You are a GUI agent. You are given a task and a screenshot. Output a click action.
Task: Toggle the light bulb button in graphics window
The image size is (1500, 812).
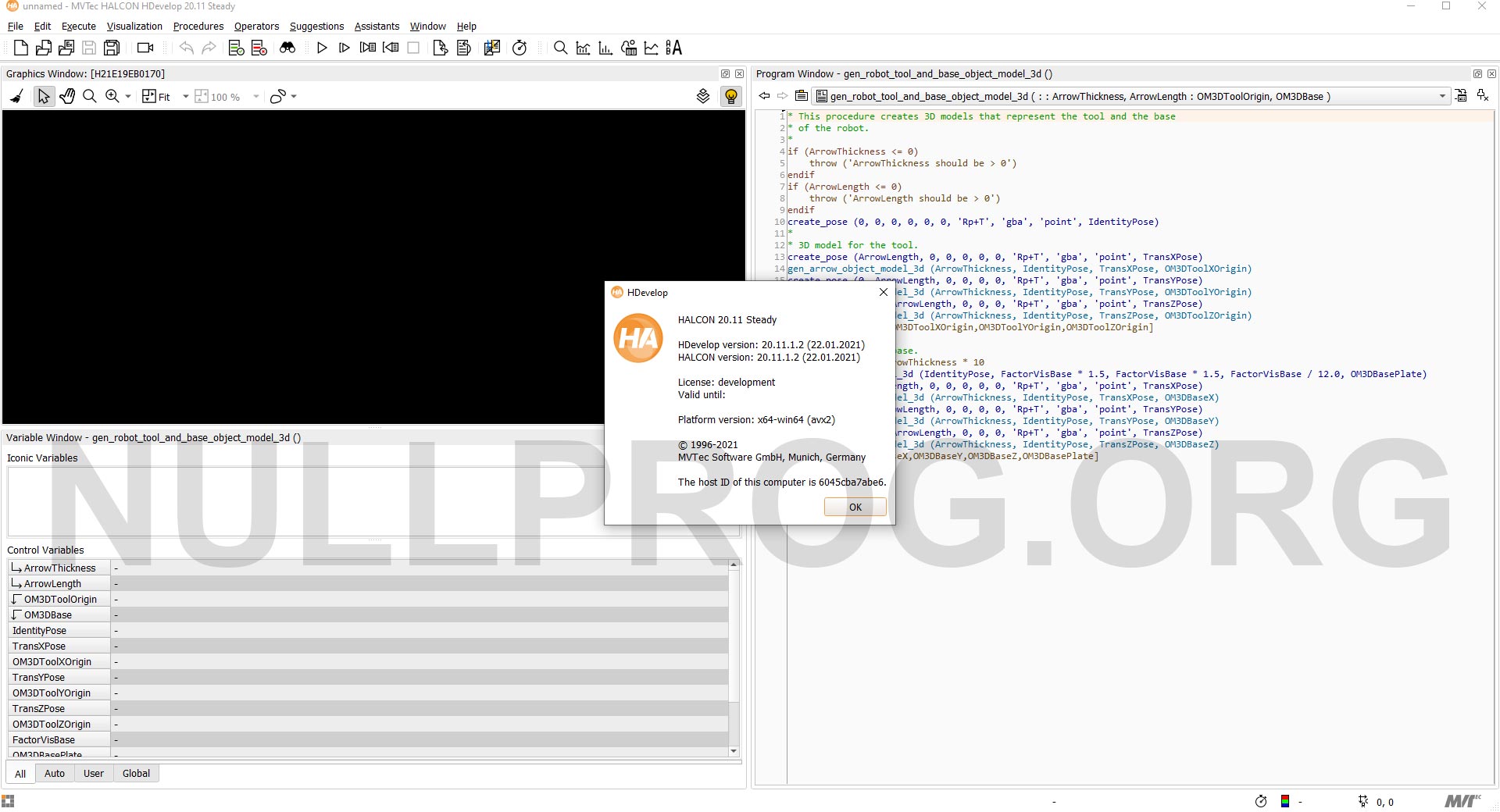pyautogui.click(x=731, y=97)
